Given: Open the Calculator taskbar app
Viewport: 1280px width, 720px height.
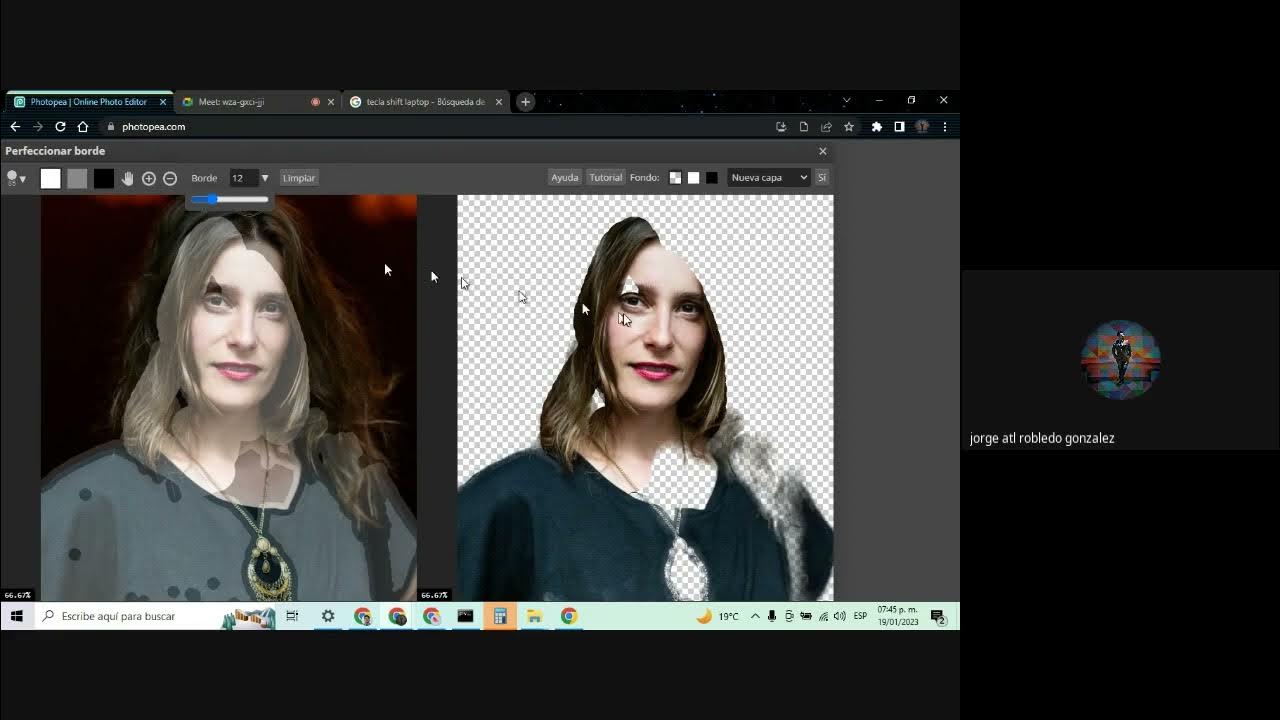Looking at the screenshot, I should (500, 616).
